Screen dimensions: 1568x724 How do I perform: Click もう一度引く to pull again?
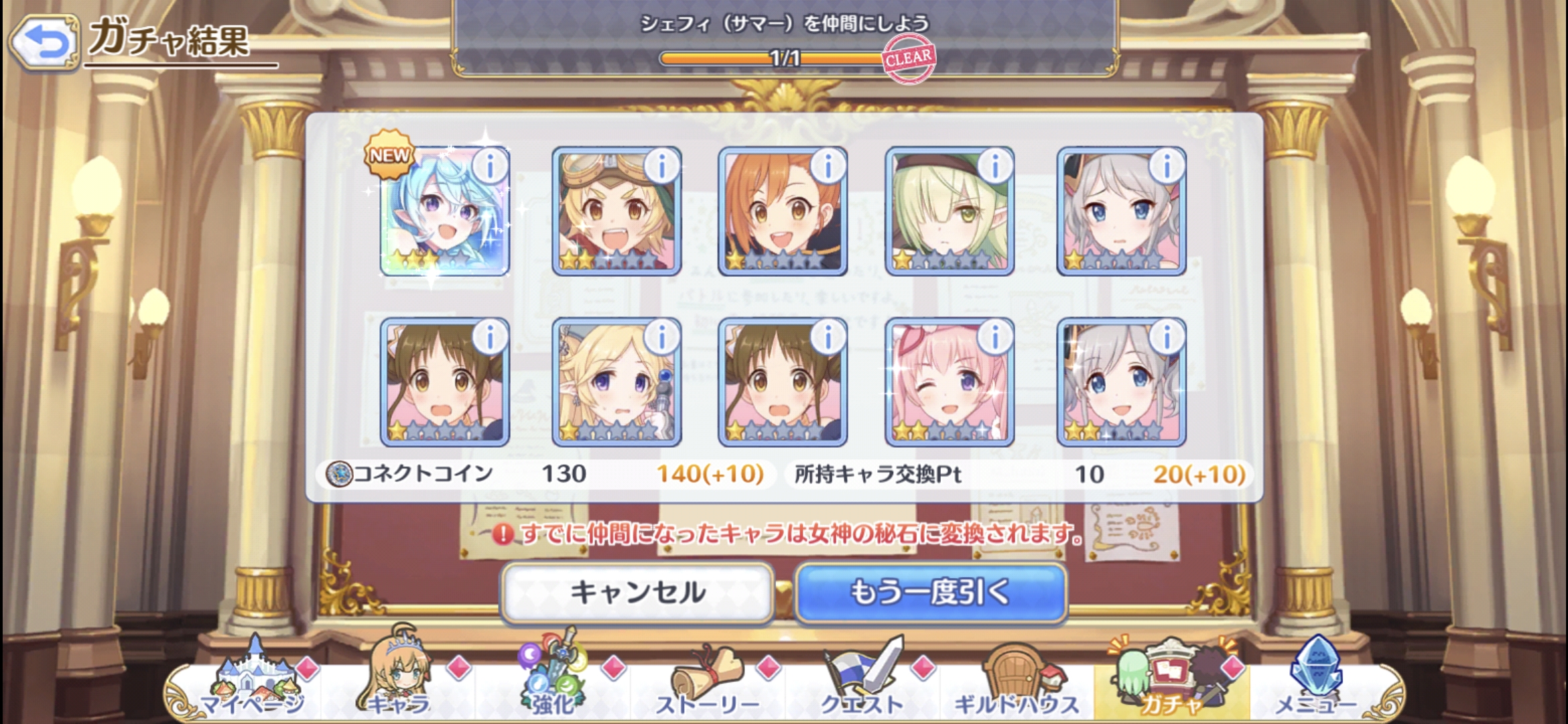tap(931, 593)
